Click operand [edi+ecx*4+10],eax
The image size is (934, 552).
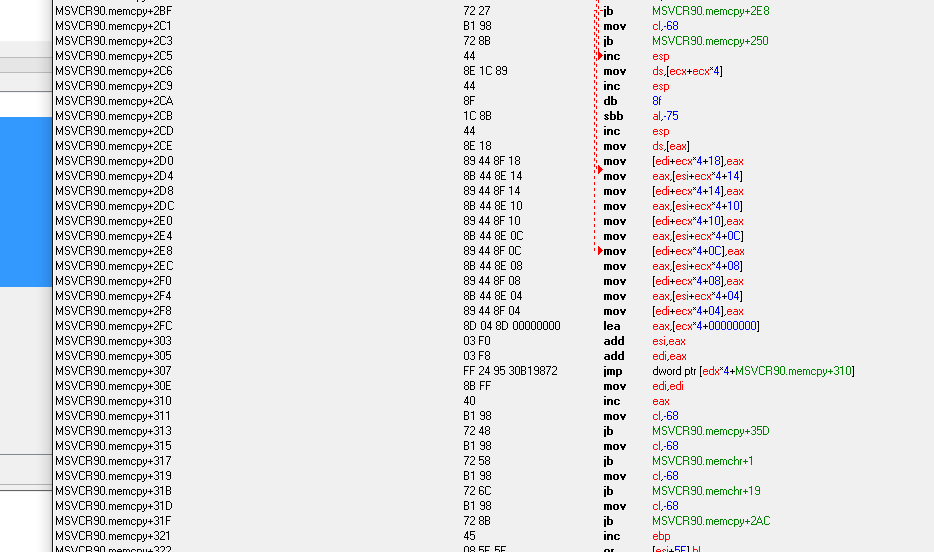(698, 221)
